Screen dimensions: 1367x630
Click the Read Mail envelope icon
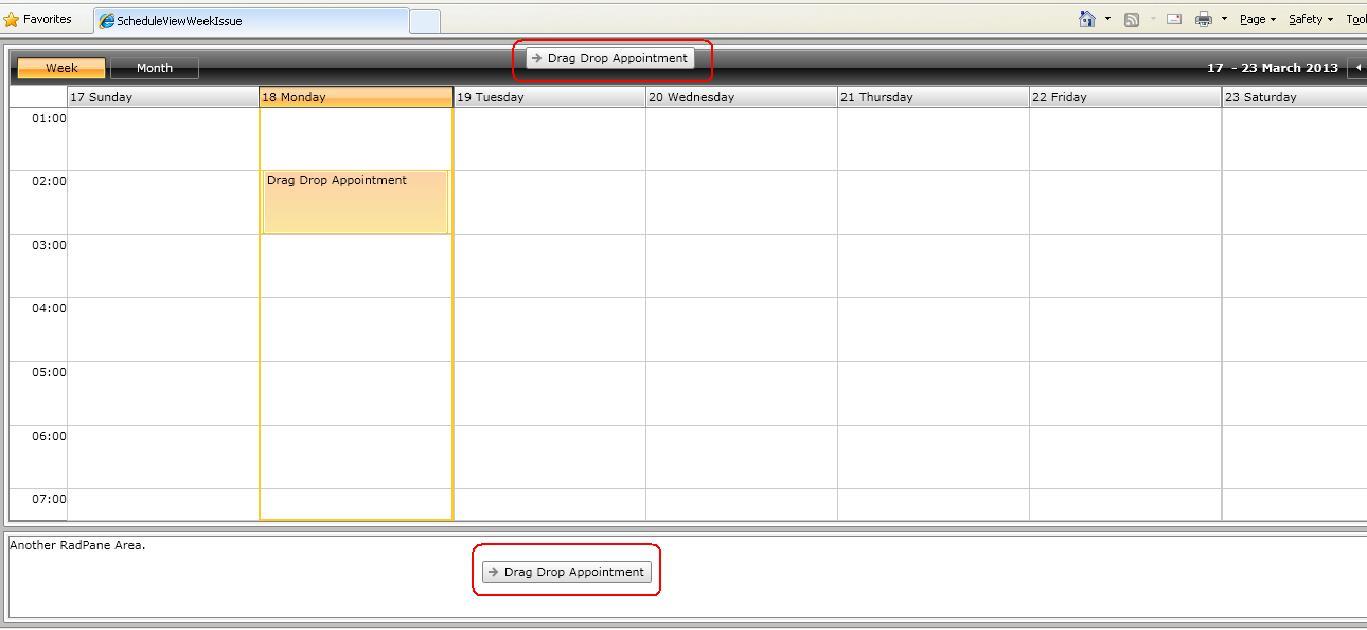(x=1174, y=19)
